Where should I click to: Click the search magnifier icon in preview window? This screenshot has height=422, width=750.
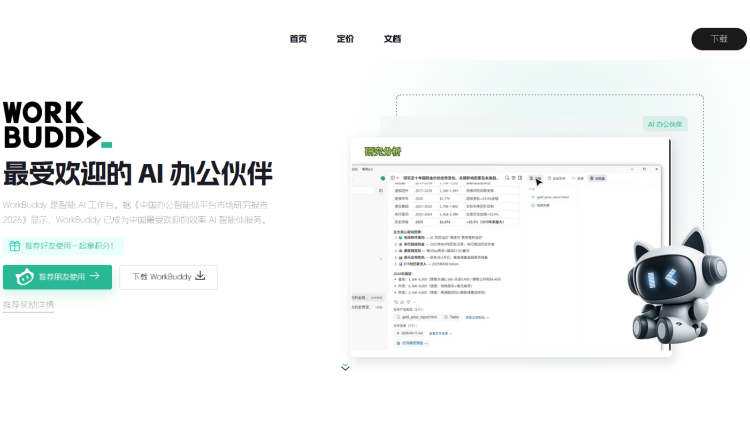[x=507, y=178]
